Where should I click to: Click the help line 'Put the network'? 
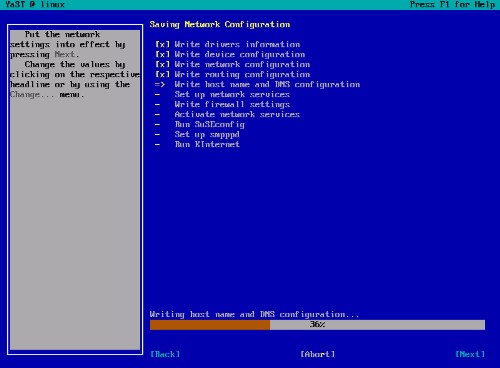62,34
